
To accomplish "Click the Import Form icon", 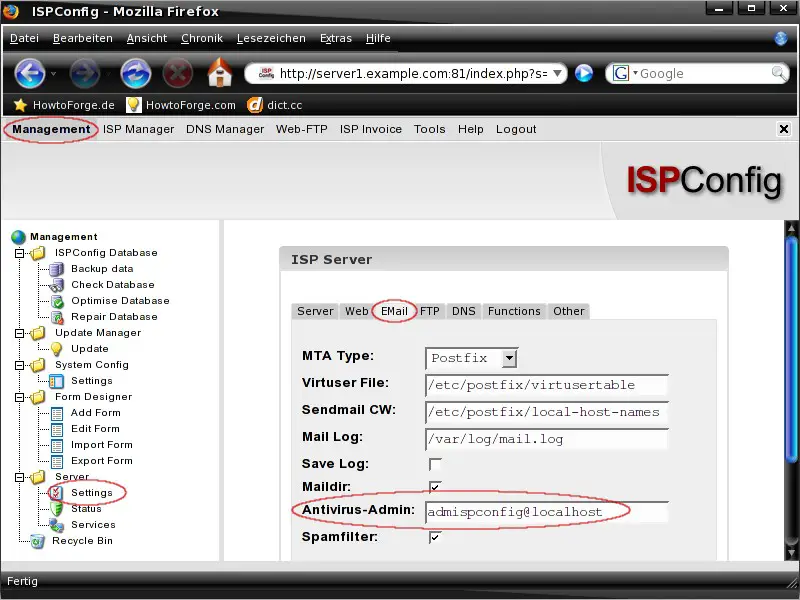I will pos(57,445).
